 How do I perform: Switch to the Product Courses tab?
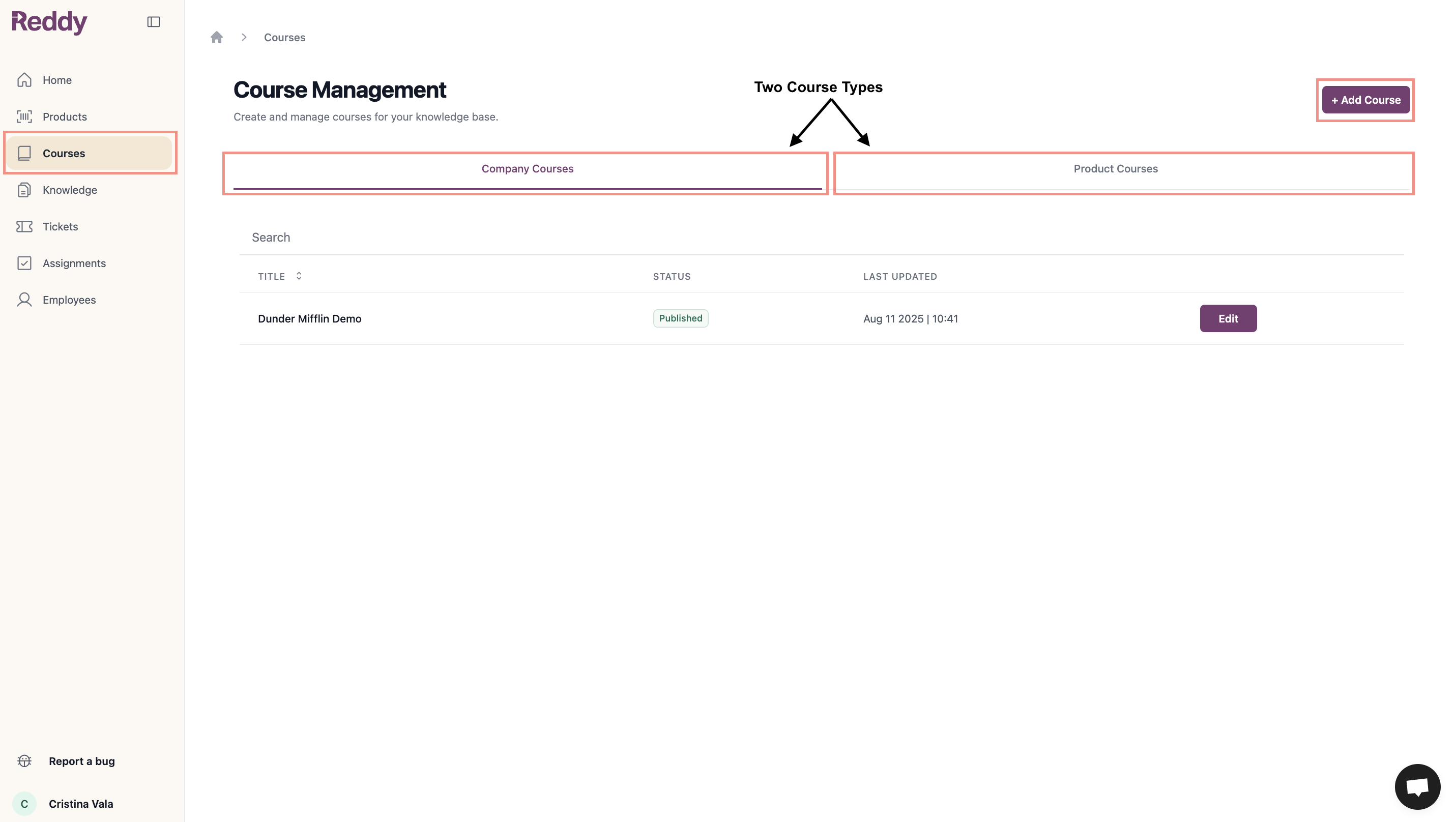pos(1115,168)
